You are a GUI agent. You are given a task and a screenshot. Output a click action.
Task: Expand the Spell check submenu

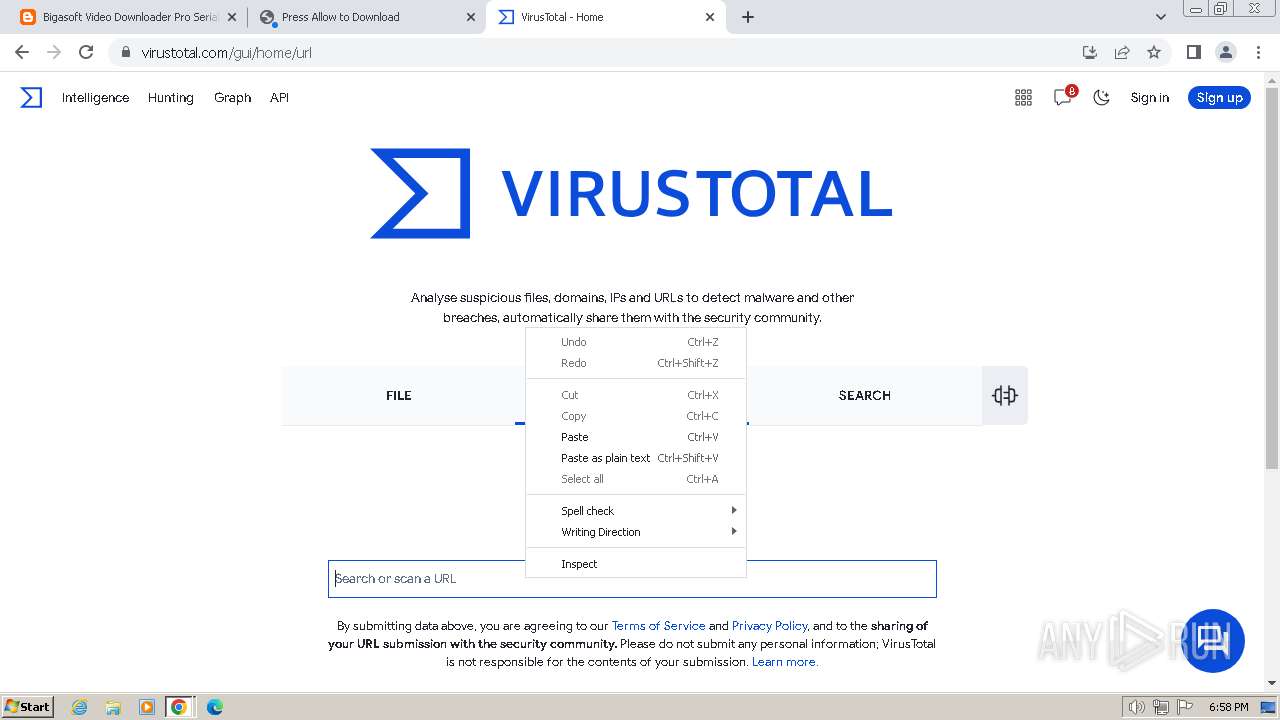(636, 510)
